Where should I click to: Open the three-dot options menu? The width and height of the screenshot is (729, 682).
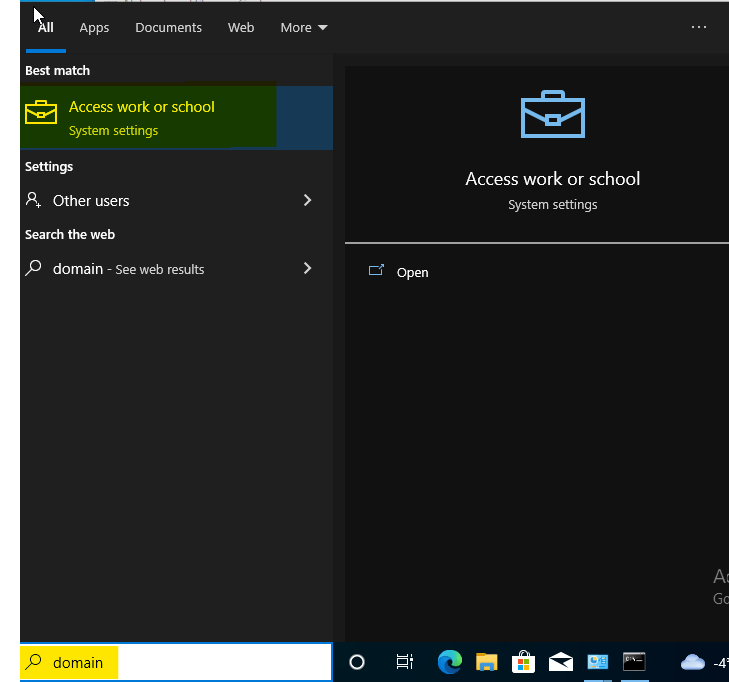click(x=699, y=27)
